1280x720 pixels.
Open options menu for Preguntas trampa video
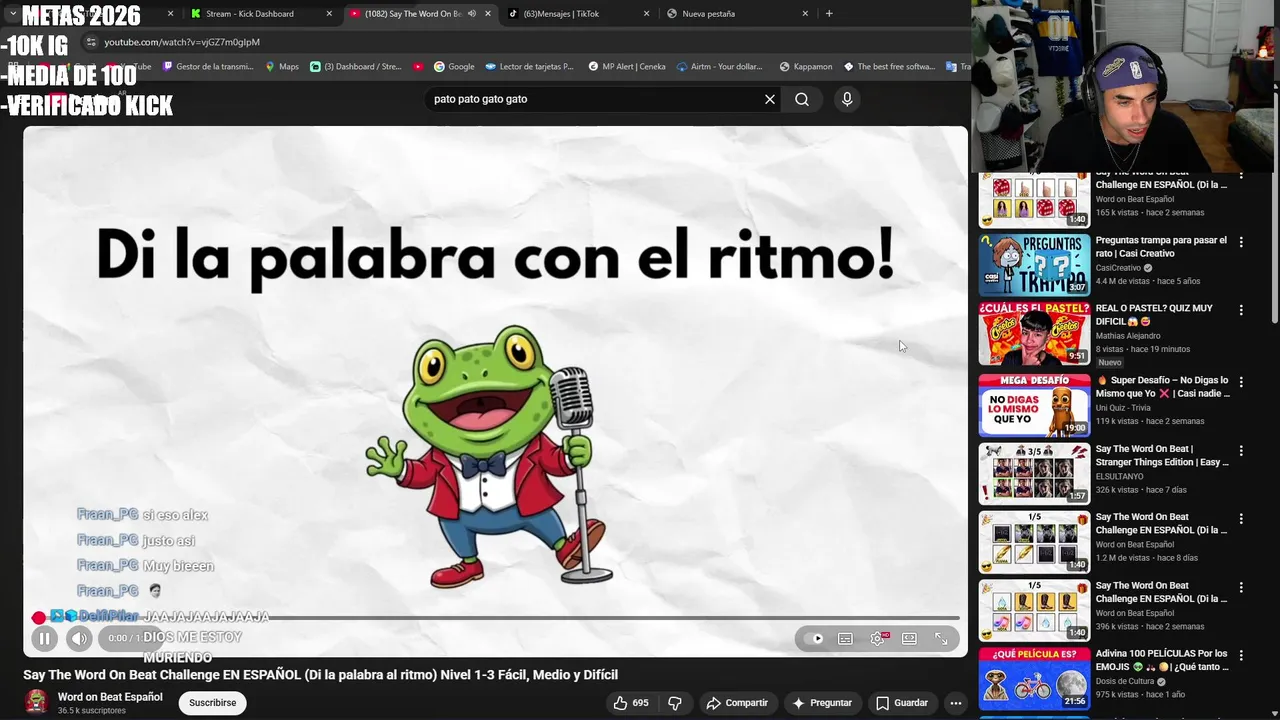click(1241, 242)
